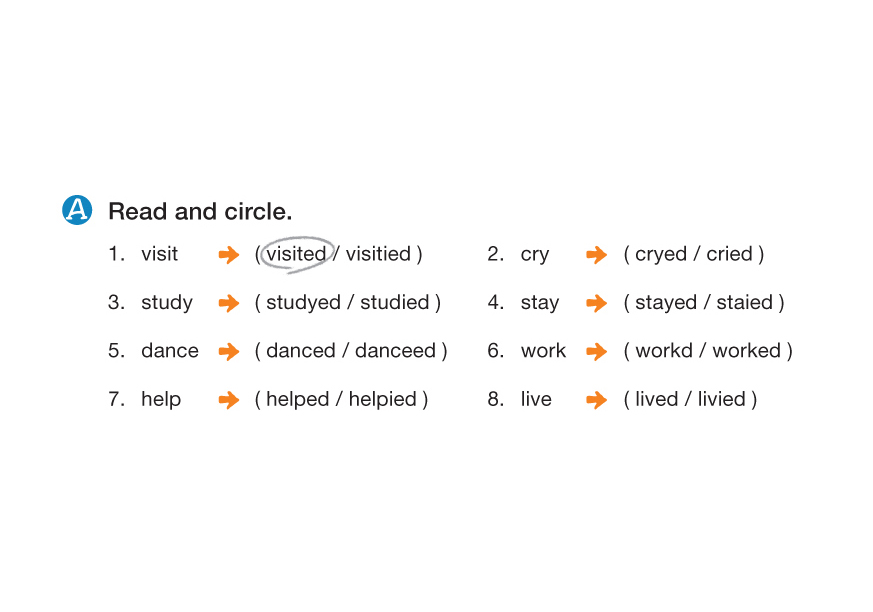Select the option 'helped'
Viewport: 873px width, 612px height.
(297, 399)
